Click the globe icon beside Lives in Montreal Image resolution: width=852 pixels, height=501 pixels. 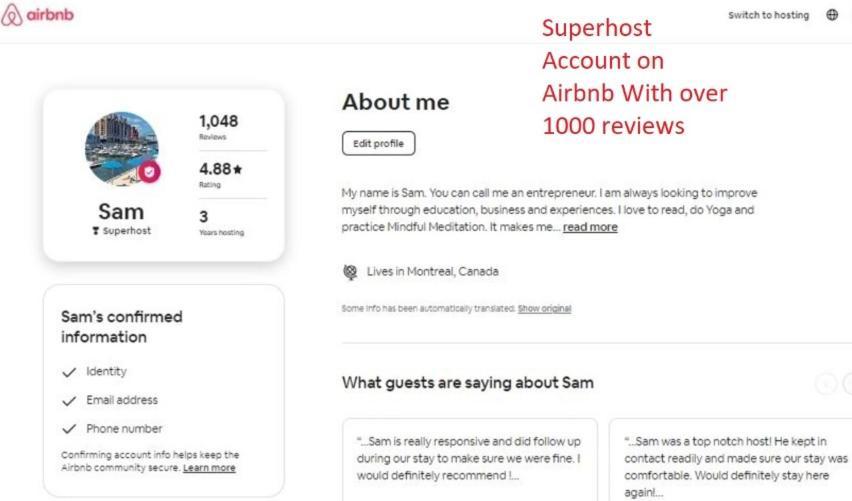(x=350, y=272)
